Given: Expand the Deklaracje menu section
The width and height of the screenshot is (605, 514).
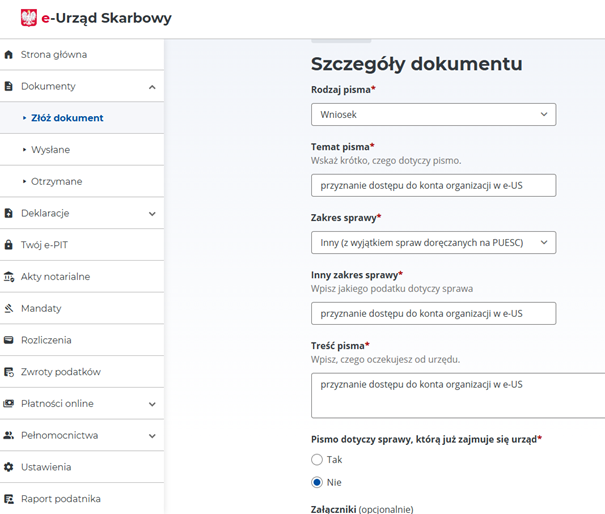Looking at the screenshot, I should point(152,214).
